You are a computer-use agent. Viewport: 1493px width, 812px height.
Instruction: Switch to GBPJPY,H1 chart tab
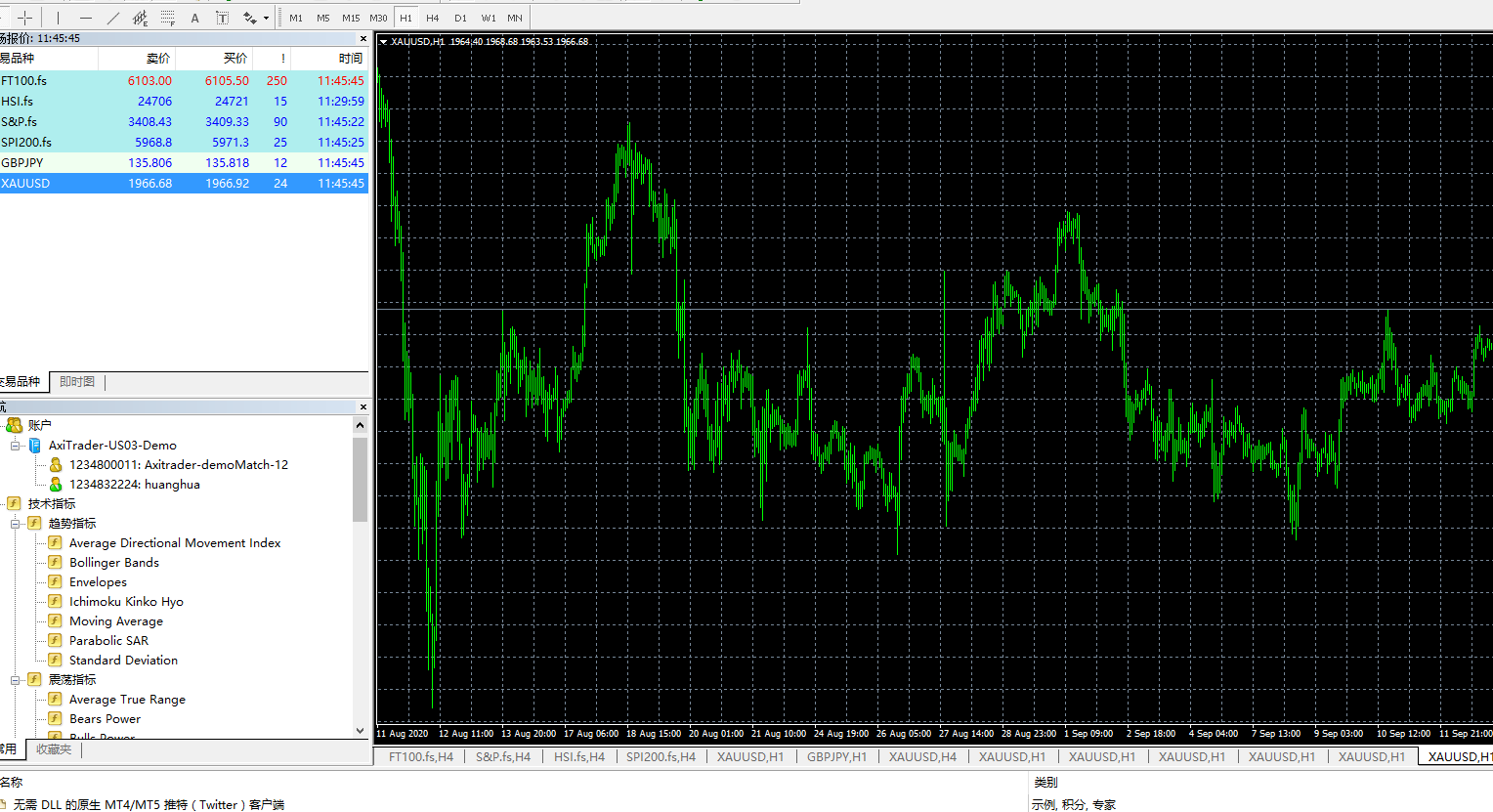point(836,757)
